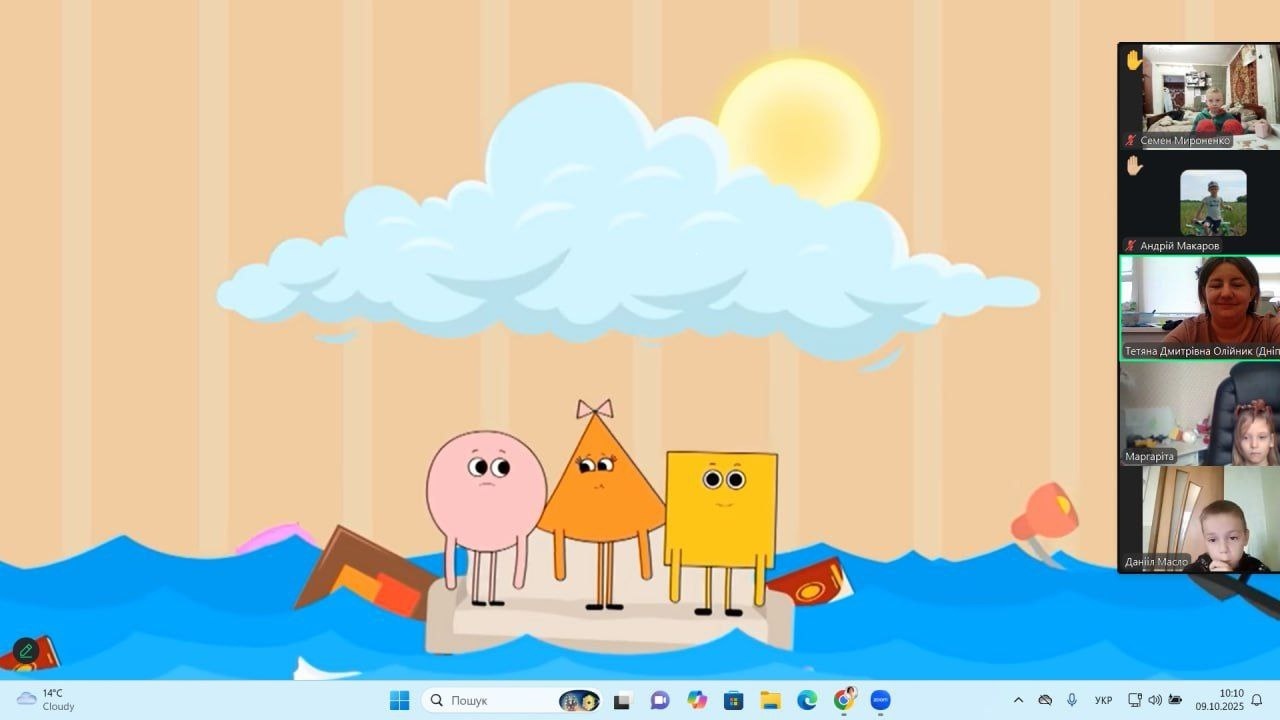Click the speaker volume tray icon
Screen dimensions: 1280x720
[x=1155, y=700]
